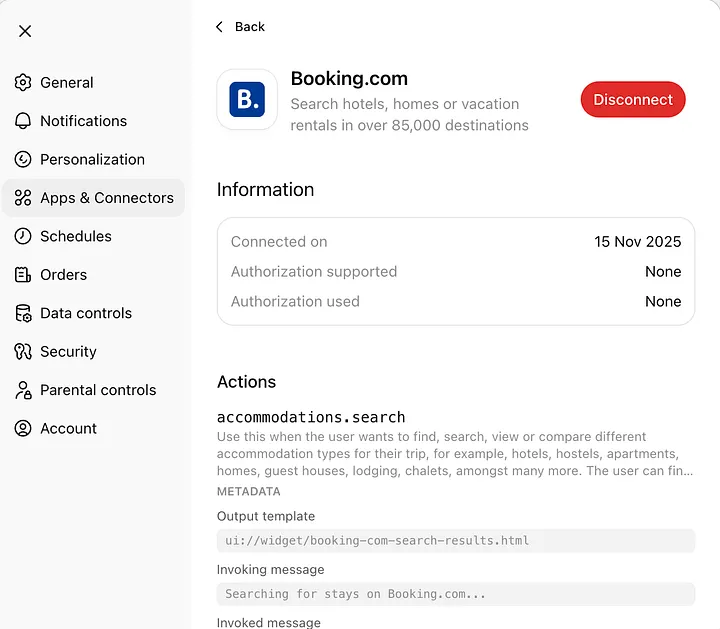Click the Output template field value
The width and height of the screenshot is (720, 629).
[x=456, y=540]
